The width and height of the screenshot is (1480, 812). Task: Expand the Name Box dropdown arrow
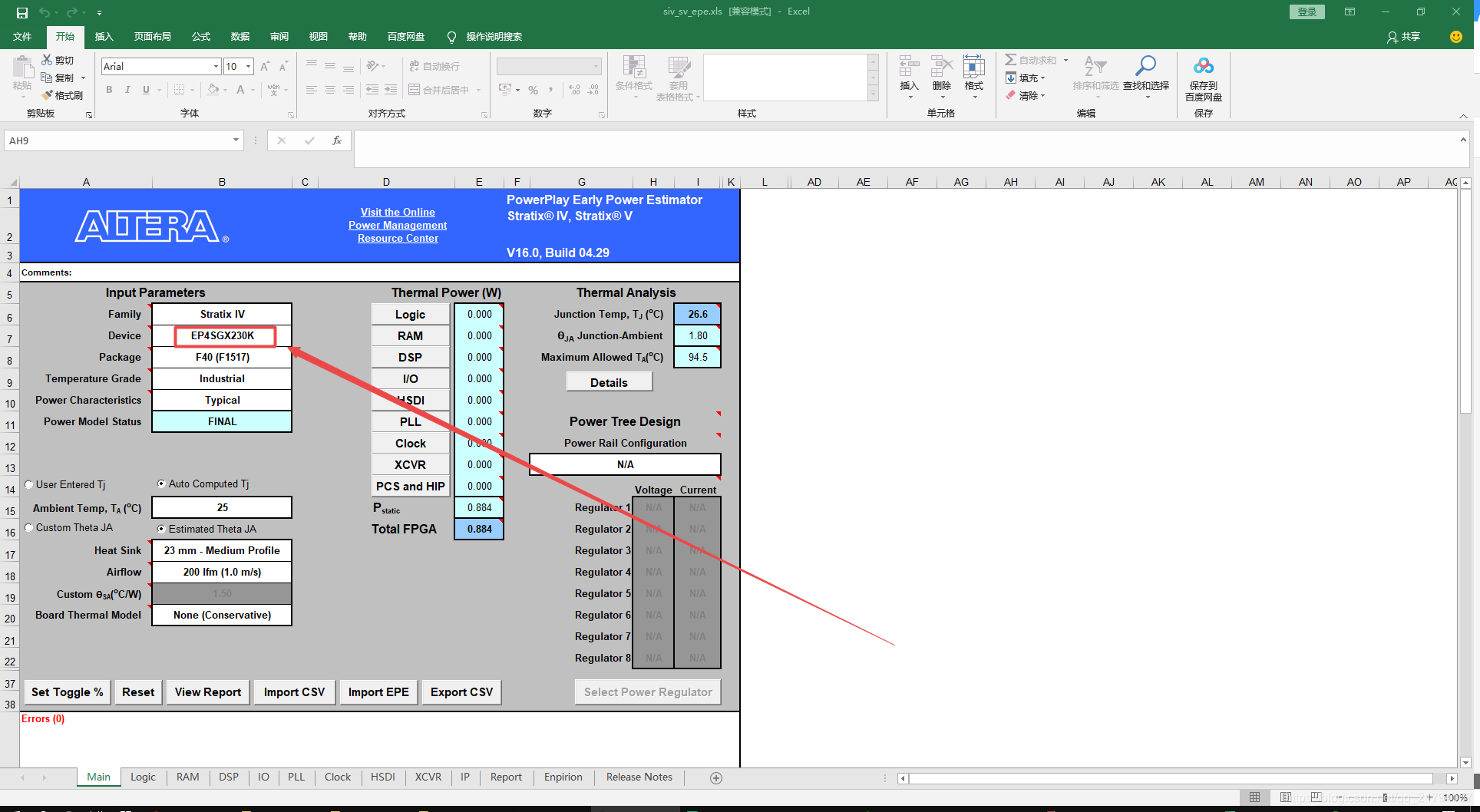pos(236,140)
